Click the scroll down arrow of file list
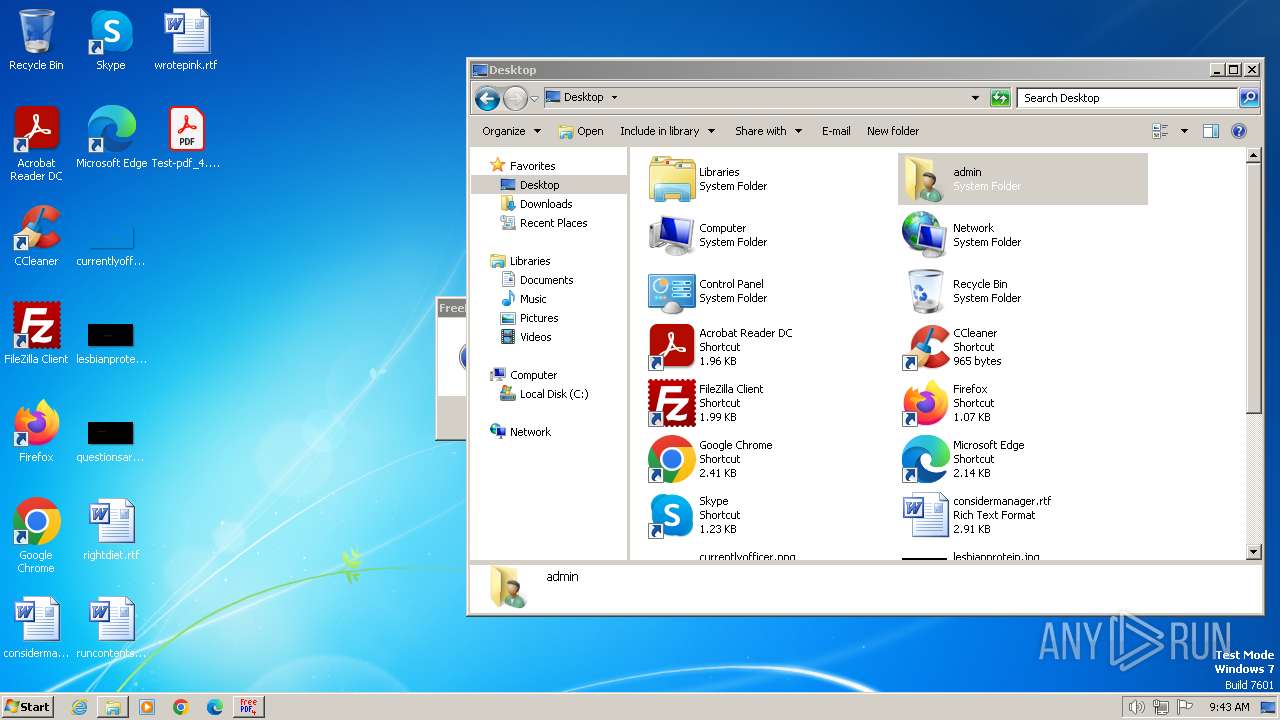Viewport: 1280px width, 720px height. (1254, 552)
